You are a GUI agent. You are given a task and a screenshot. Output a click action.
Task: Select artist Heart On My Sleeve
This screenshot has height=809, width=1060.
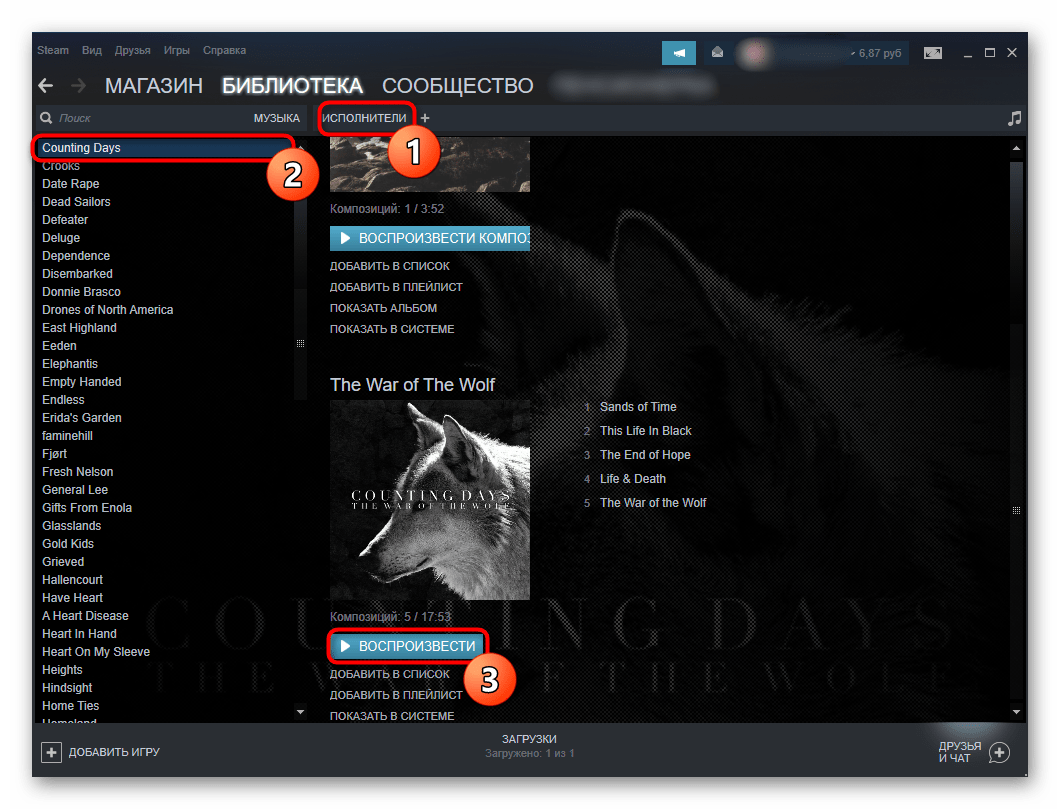pyautogui.click(x=96, y=652)
